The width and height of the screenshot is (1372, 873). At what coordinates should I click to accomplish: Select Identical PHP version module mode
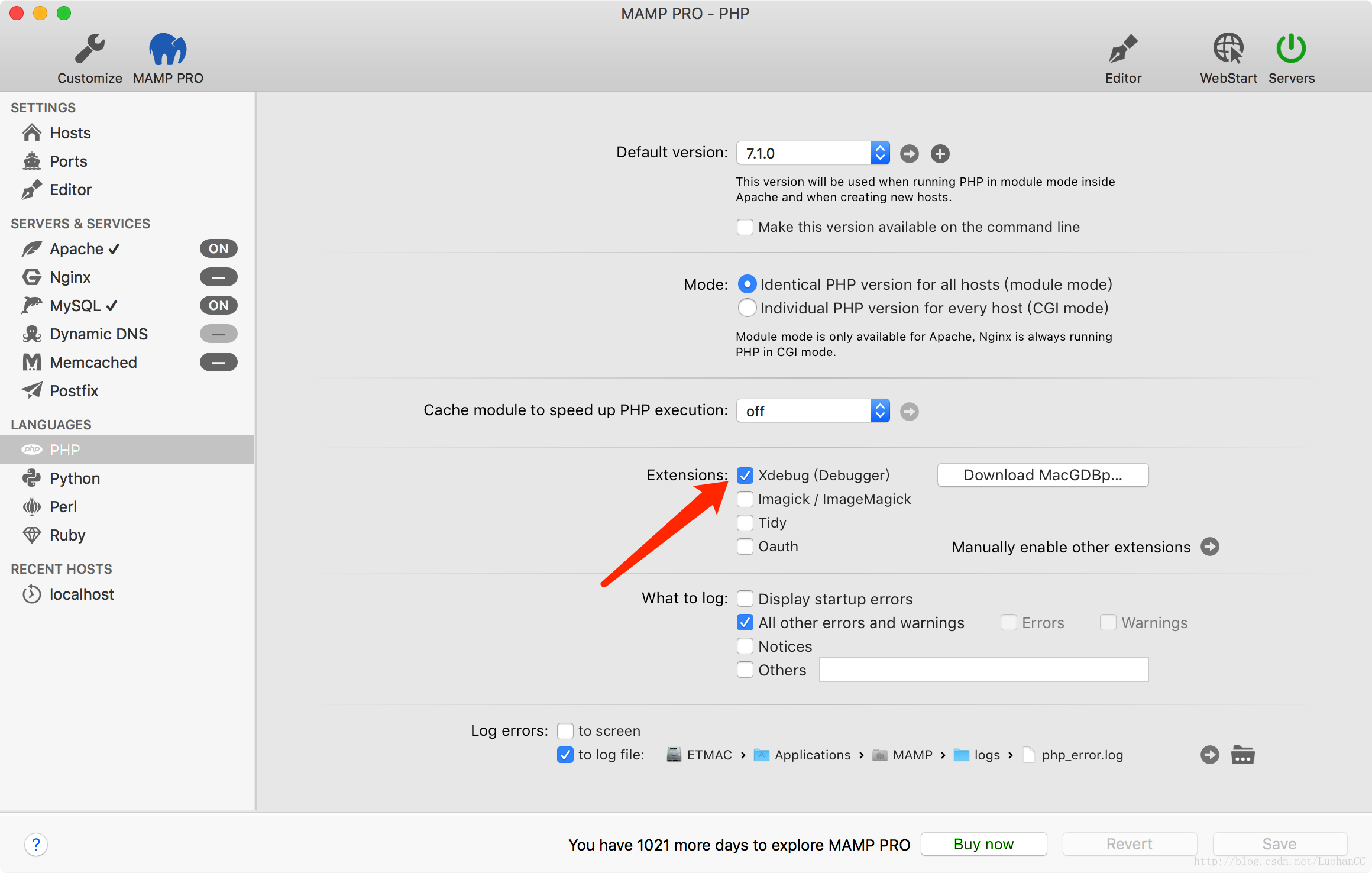[x=747, y=284]
